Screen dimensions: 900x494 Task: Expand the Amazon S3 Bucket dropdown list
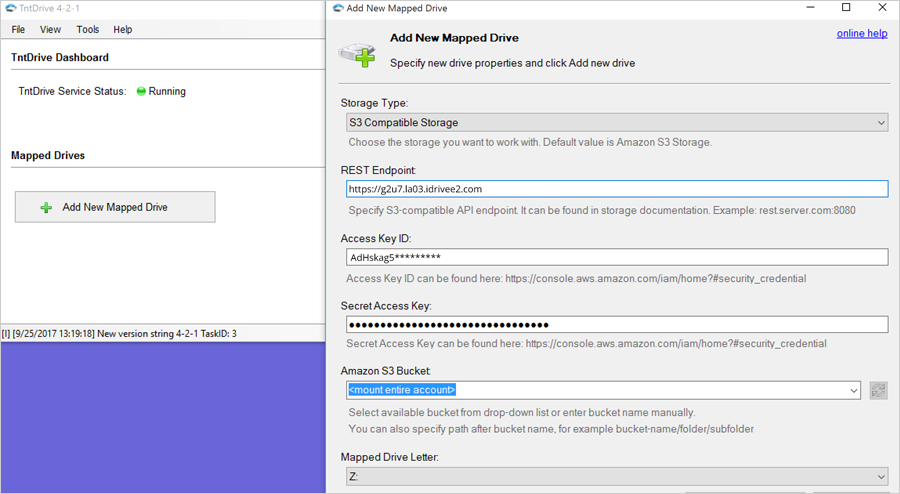(853, 390)
